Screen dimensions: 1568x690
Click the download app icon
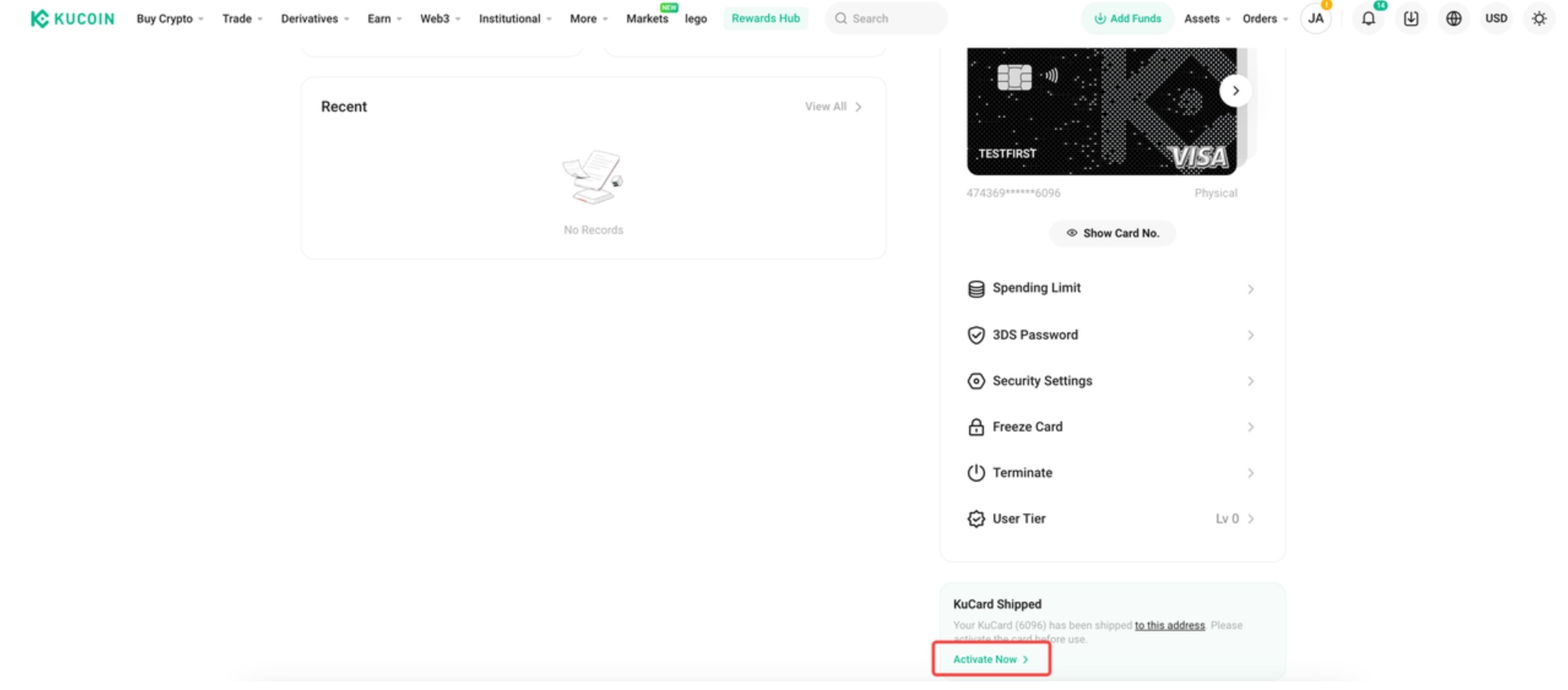(1410, 18)
